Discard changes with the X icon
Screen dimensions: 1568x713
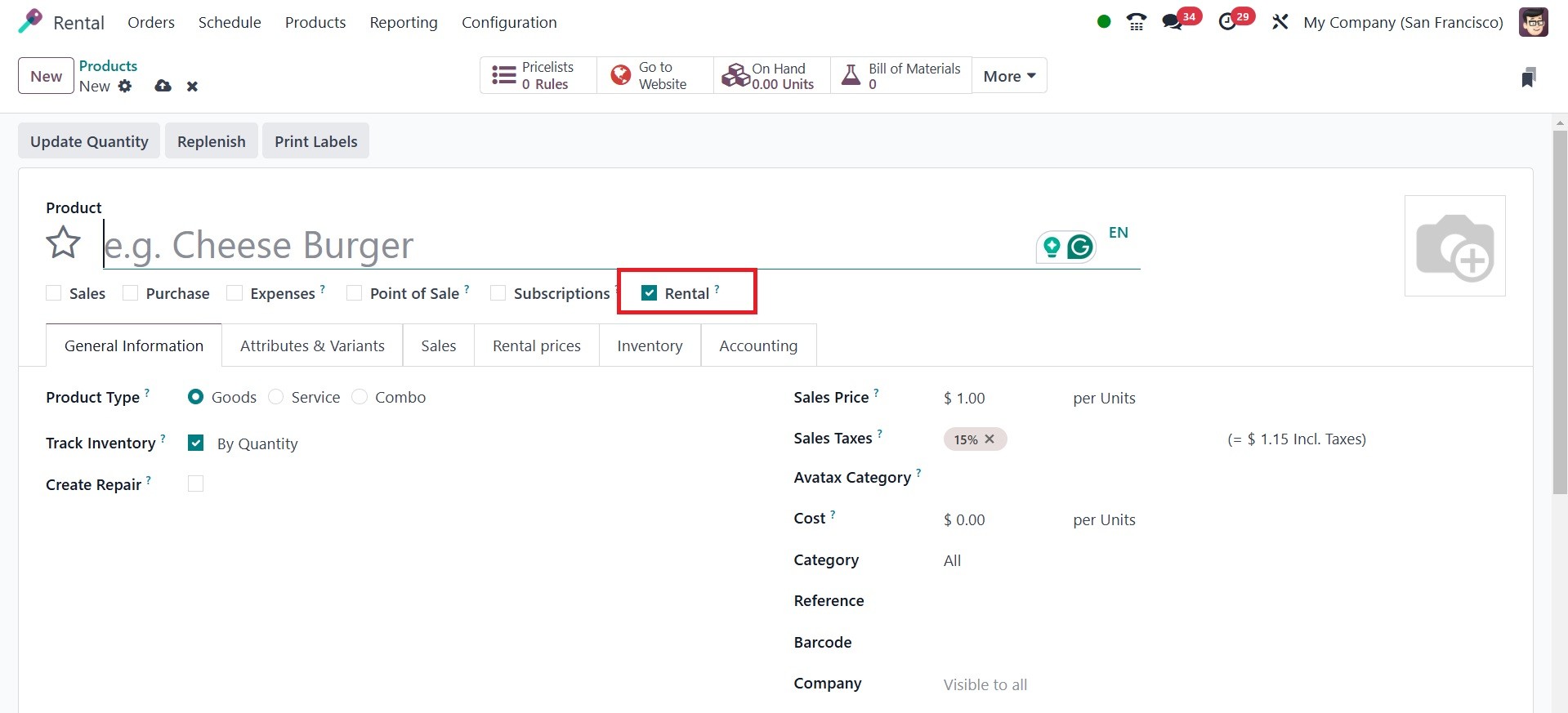tap(192, 87)
